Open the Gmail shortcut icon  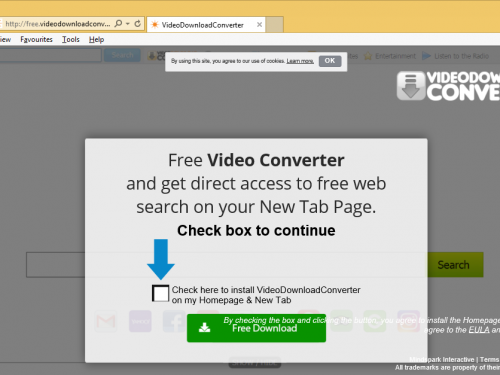coord(106,321)
